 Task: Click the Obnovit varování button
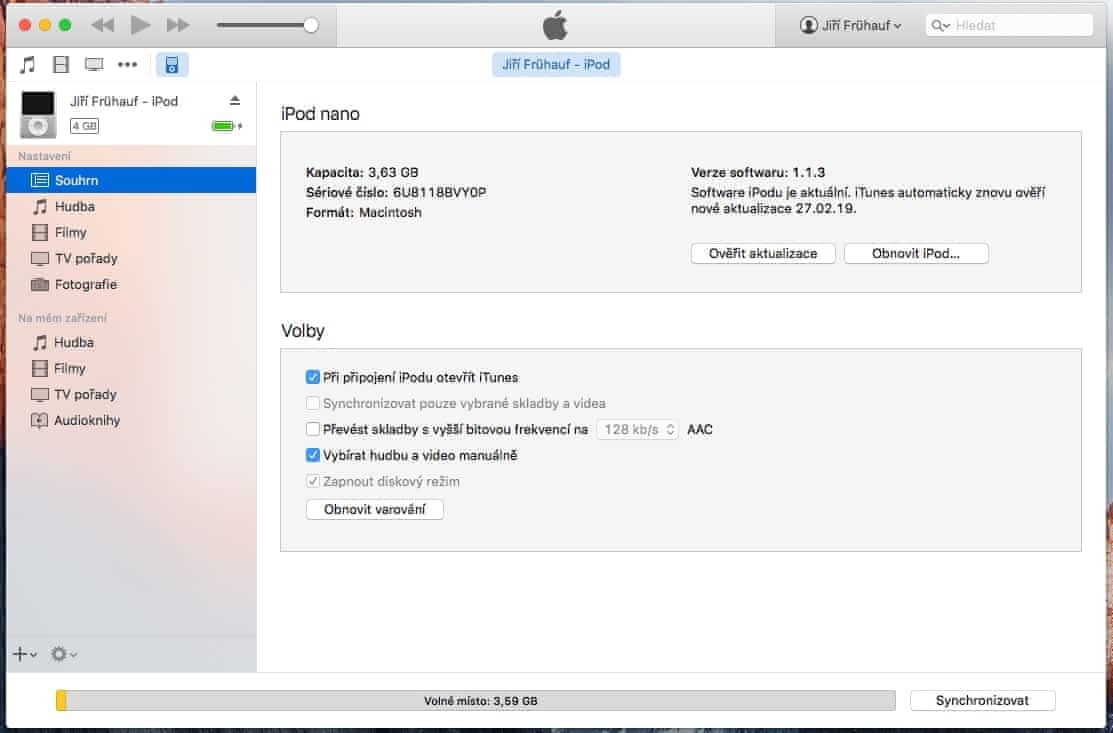click(x=375, y=509)
